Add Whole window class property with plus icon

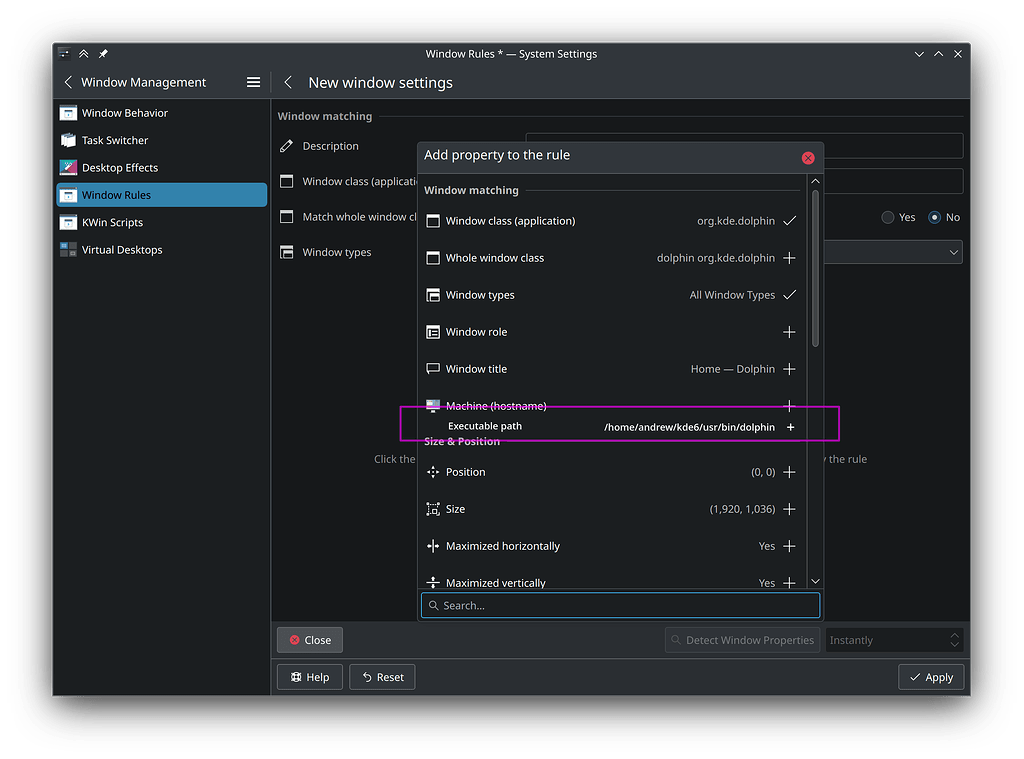point(789,258)
